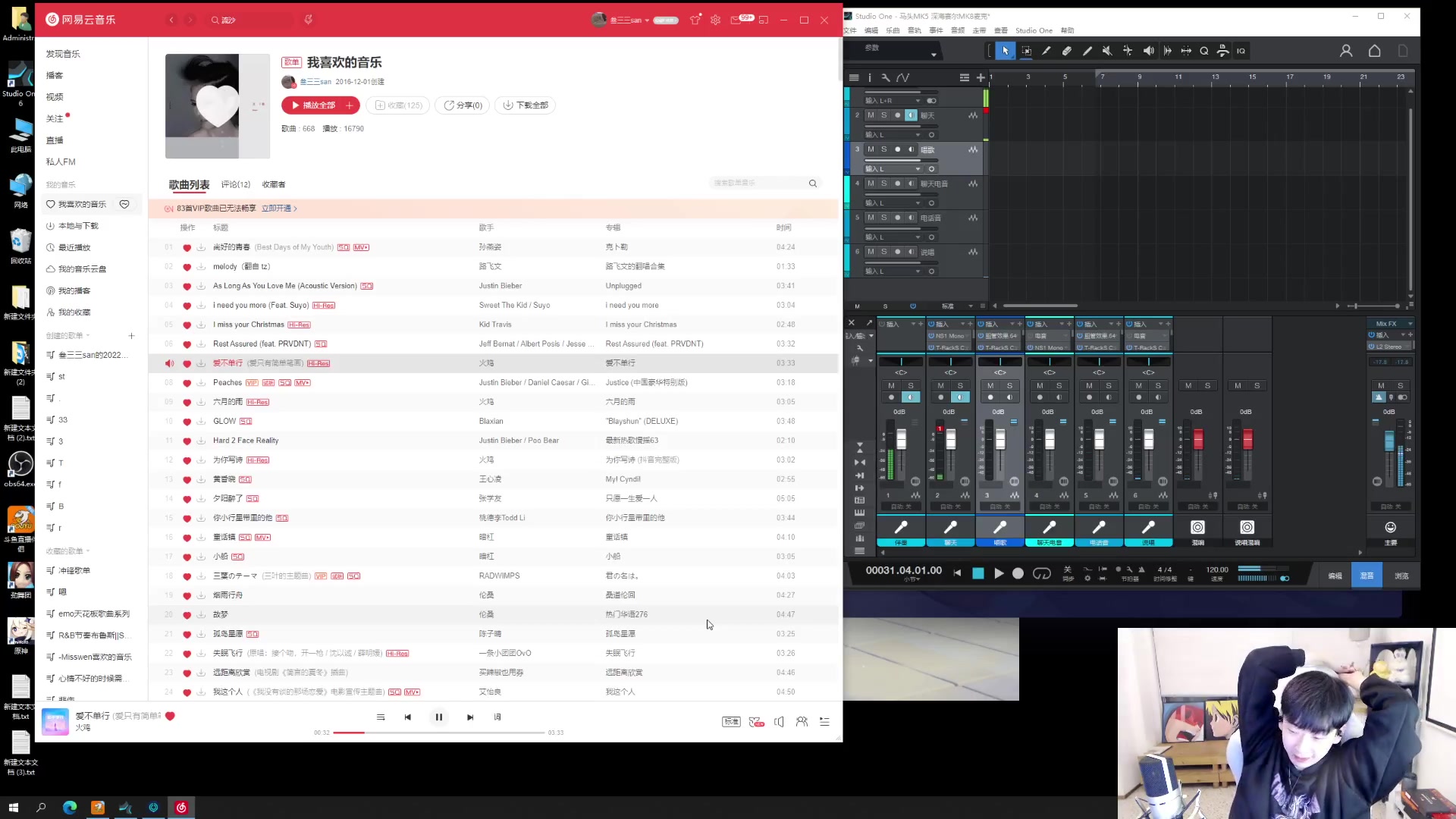Add a new track with the plus icon
Screen dimensions: 1456x819
[981, 77]
